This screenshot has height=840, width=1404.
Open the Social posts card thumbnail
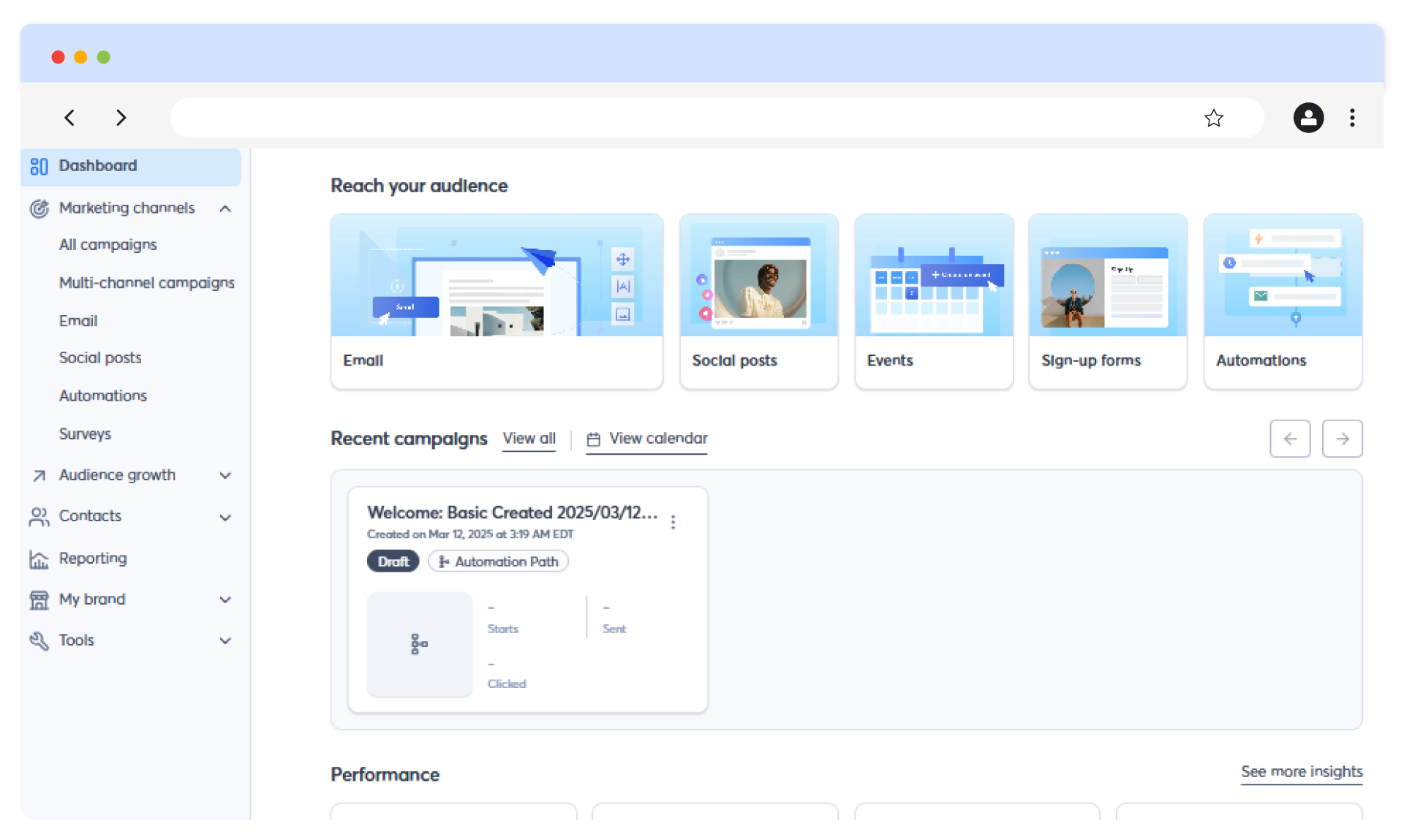758,278
